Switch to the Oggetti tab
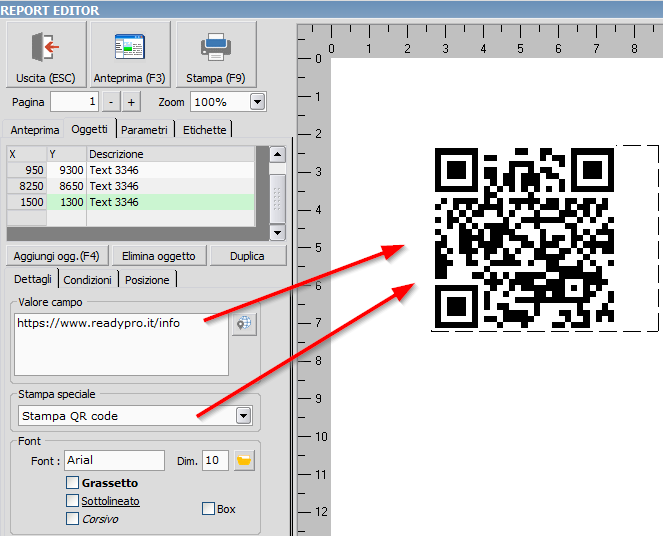Viewport: 663px width, 536px height. [89, 129]
